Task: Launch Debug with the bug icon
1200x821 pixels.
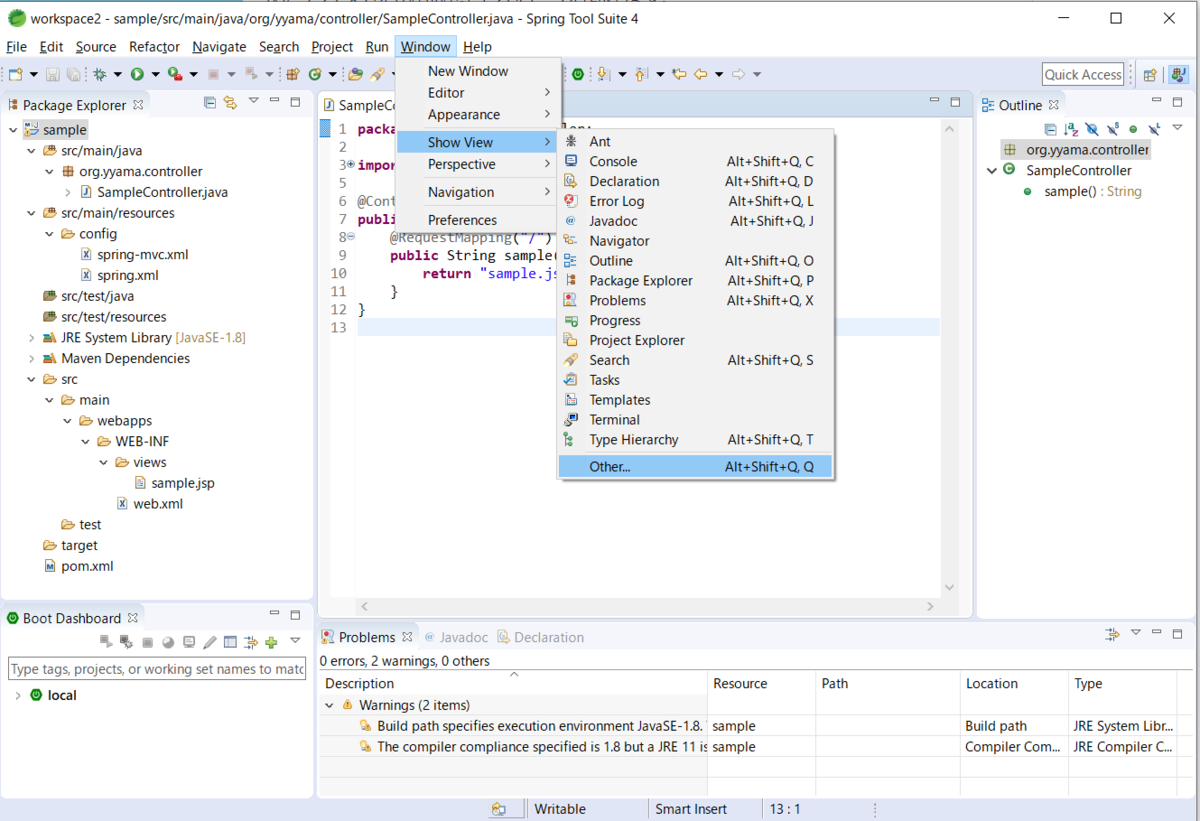Action: [x=99, y=74]
